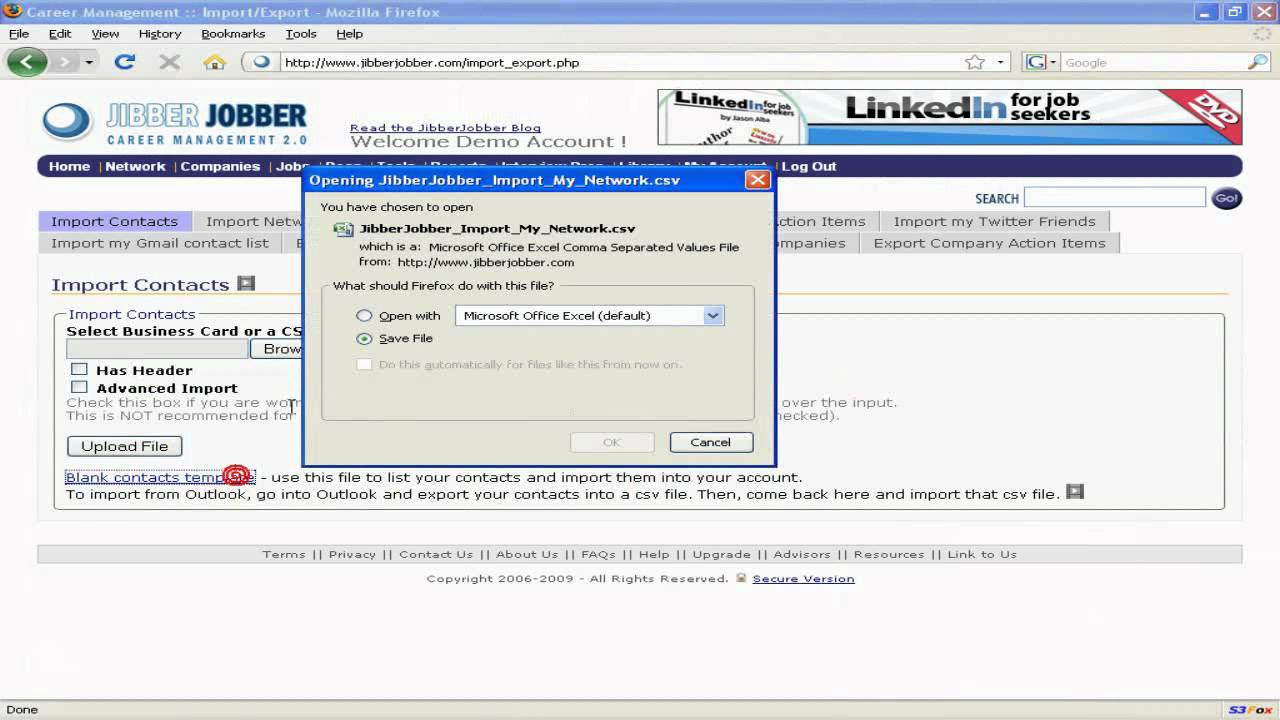
Task: Click the S3Fox icon in status bar
Action: pos(1250,709)
